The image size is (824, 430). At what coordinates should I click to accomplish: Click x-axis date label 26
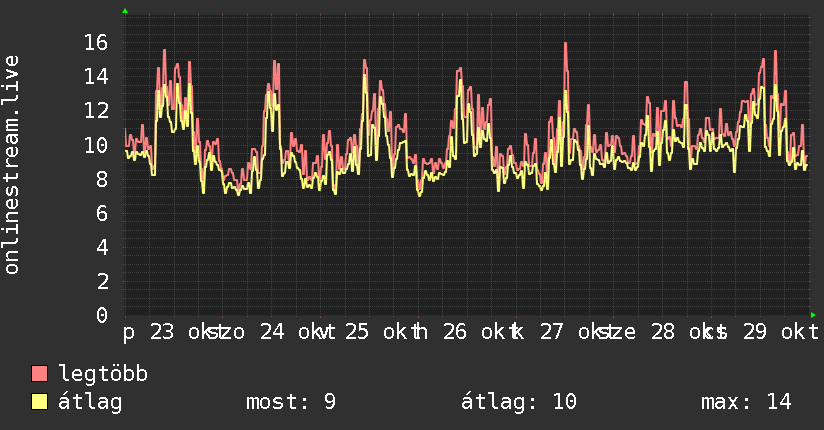(455, 332)
